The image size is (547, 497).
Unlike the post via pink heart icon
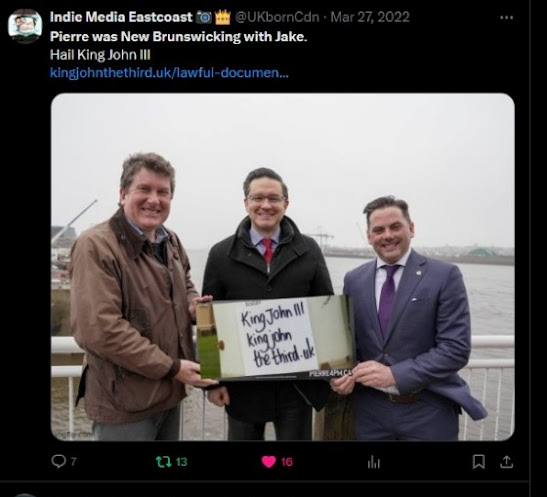(269, 462)
